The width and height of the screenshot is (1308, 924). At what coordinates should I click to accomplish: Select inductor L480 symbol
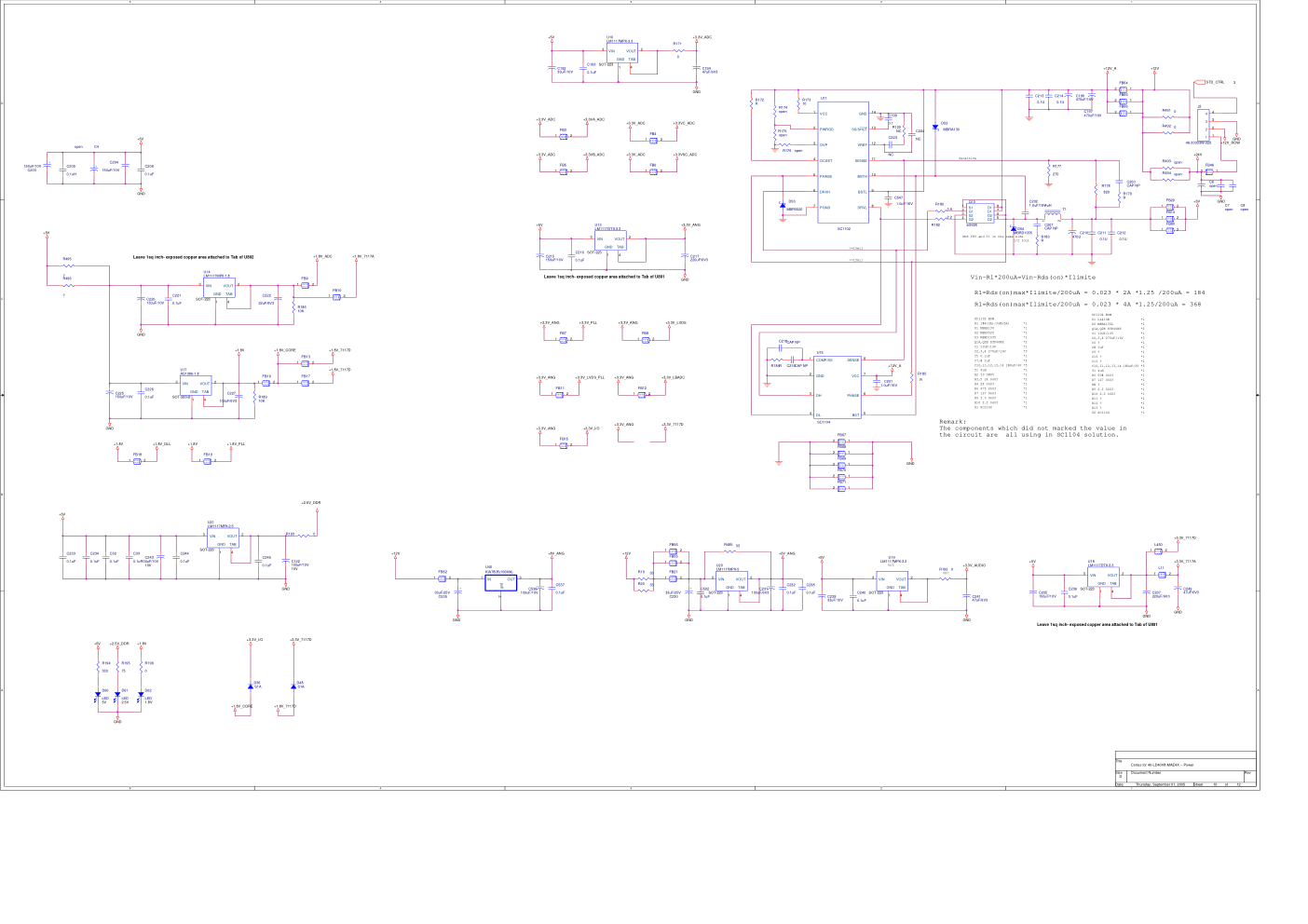pos(1158,550)
